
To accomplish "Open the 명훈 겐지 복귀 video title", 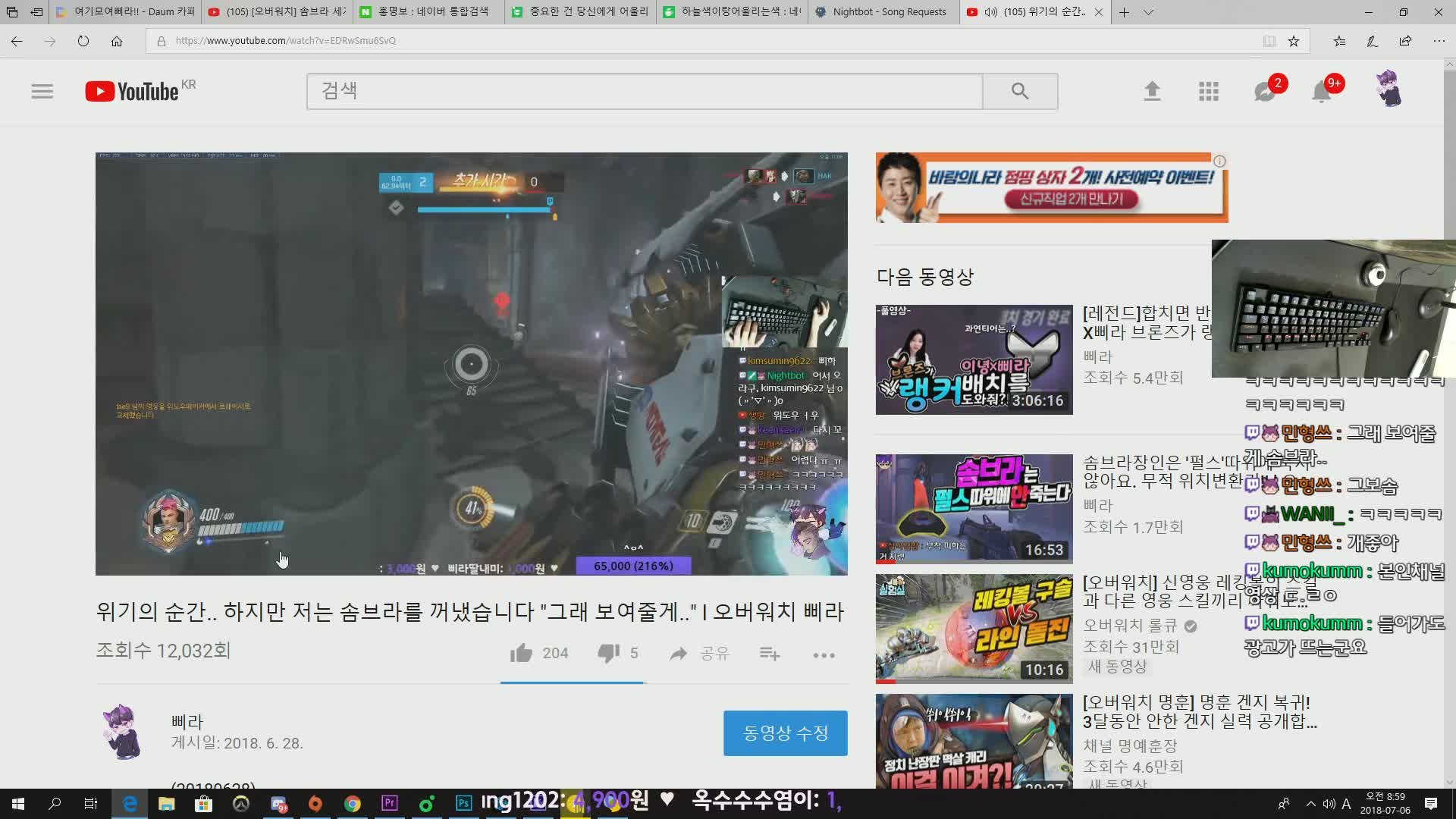I will (x=1200, y=711).
